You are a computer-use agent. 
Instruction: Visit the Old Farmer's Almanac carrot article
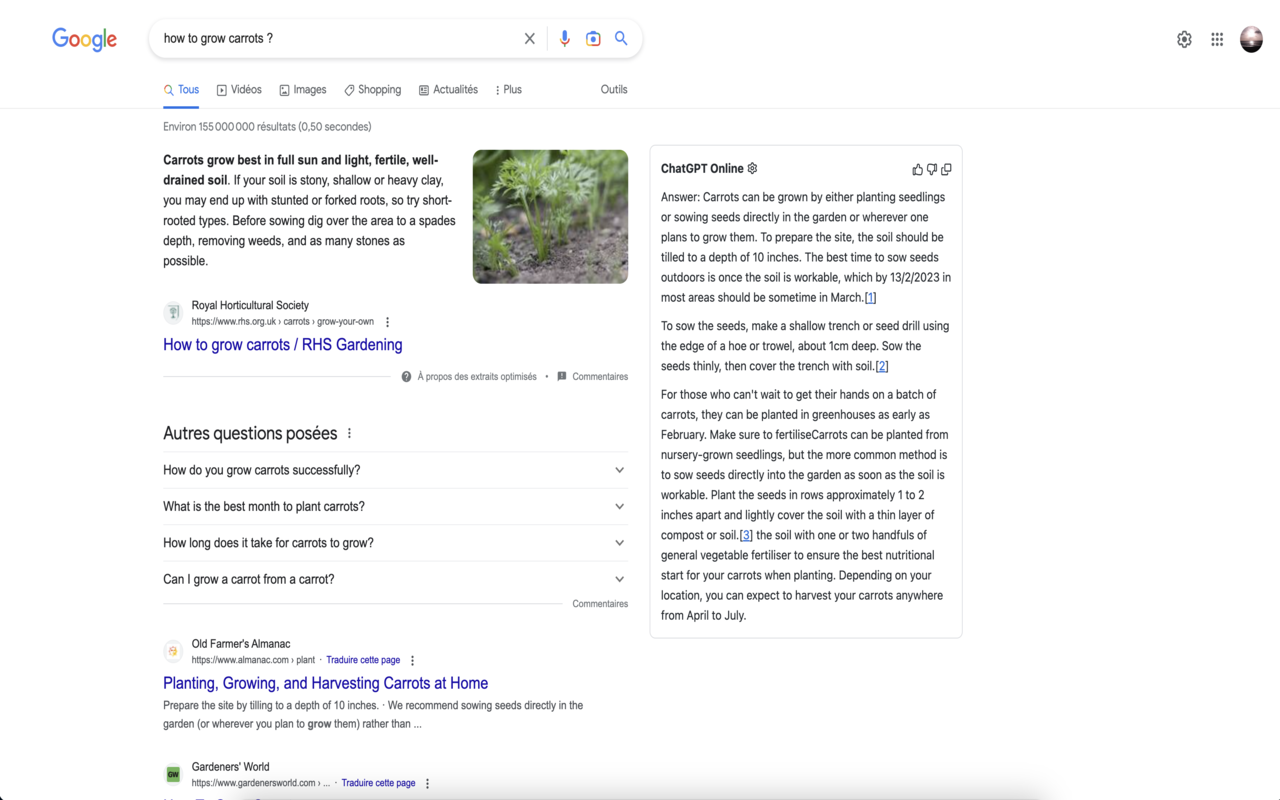click(x=325, y=683)
